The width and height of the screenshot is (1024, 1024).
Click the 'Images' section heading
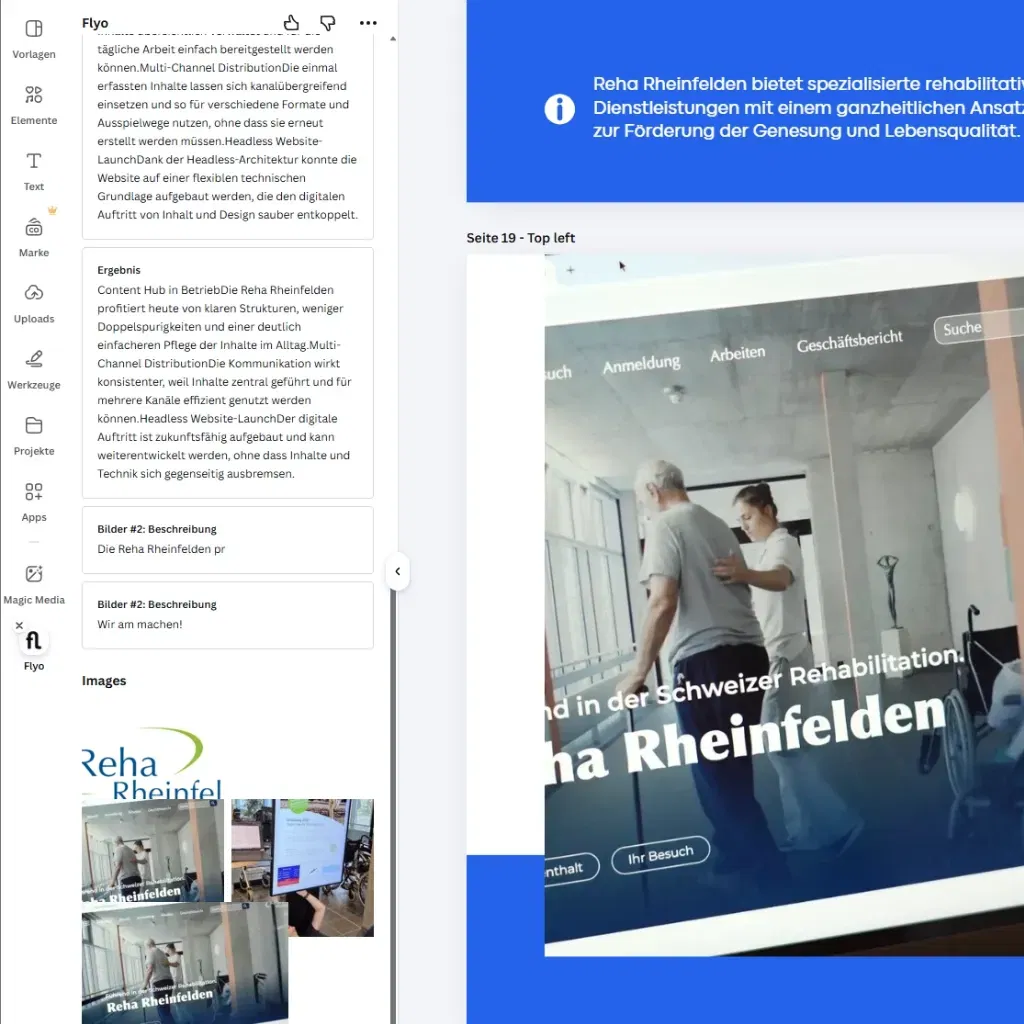[x=104, y=680]
